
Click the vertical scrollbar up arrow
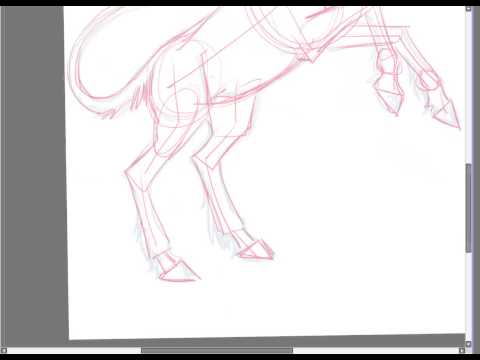point(468,9)
